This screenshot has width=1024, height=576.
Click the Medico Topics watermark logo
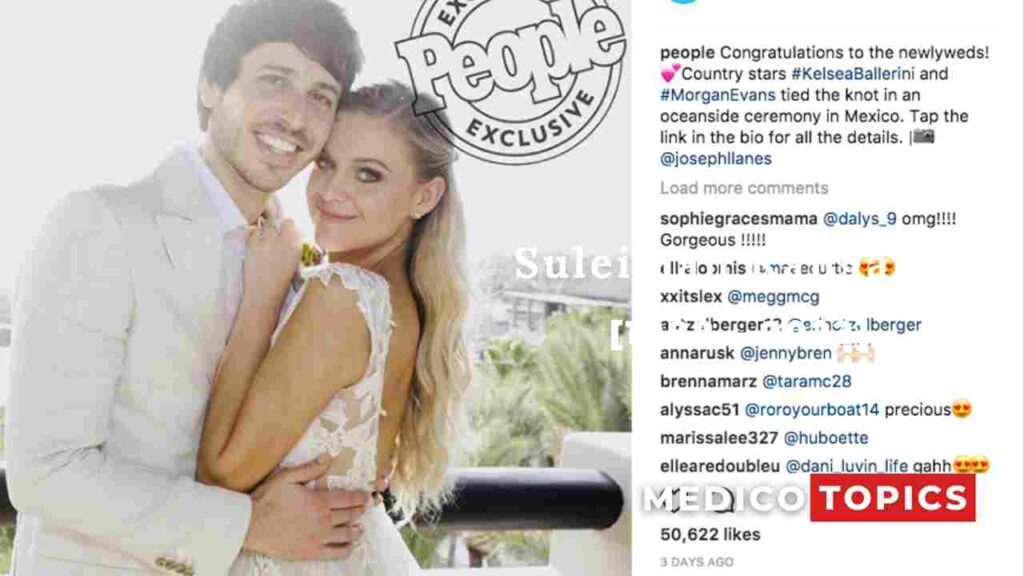pos(808,498)
